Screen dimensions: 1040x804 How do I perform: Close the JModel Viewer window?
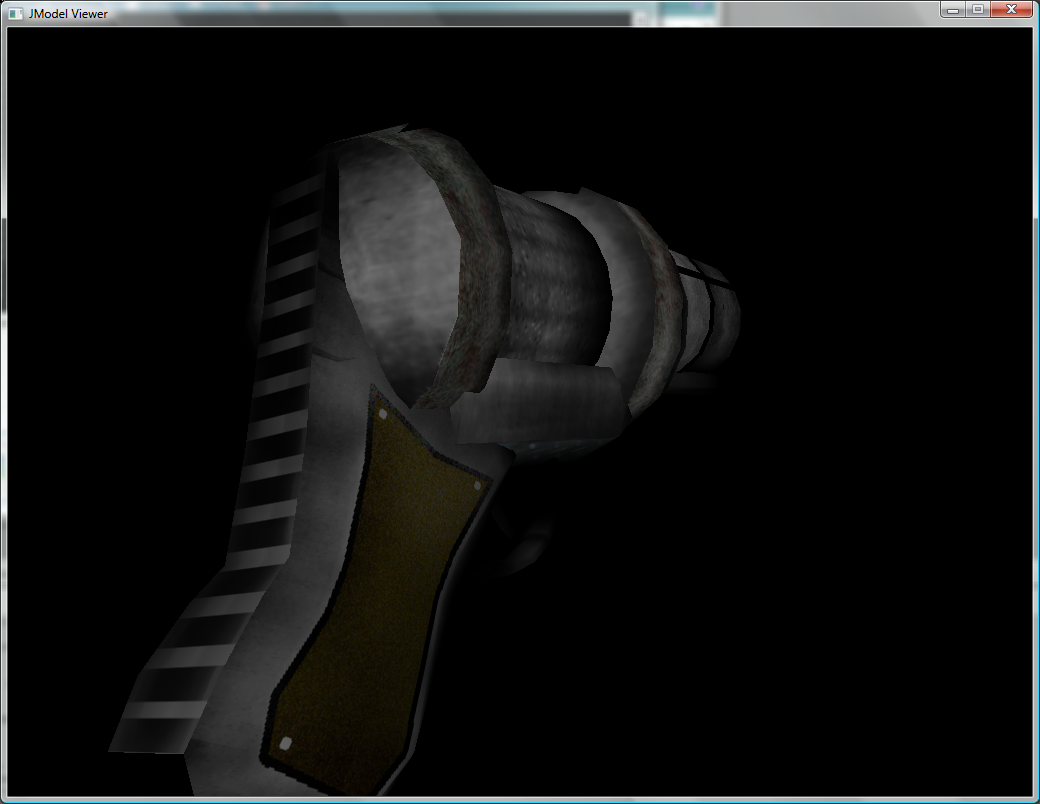coord(1011,10)
